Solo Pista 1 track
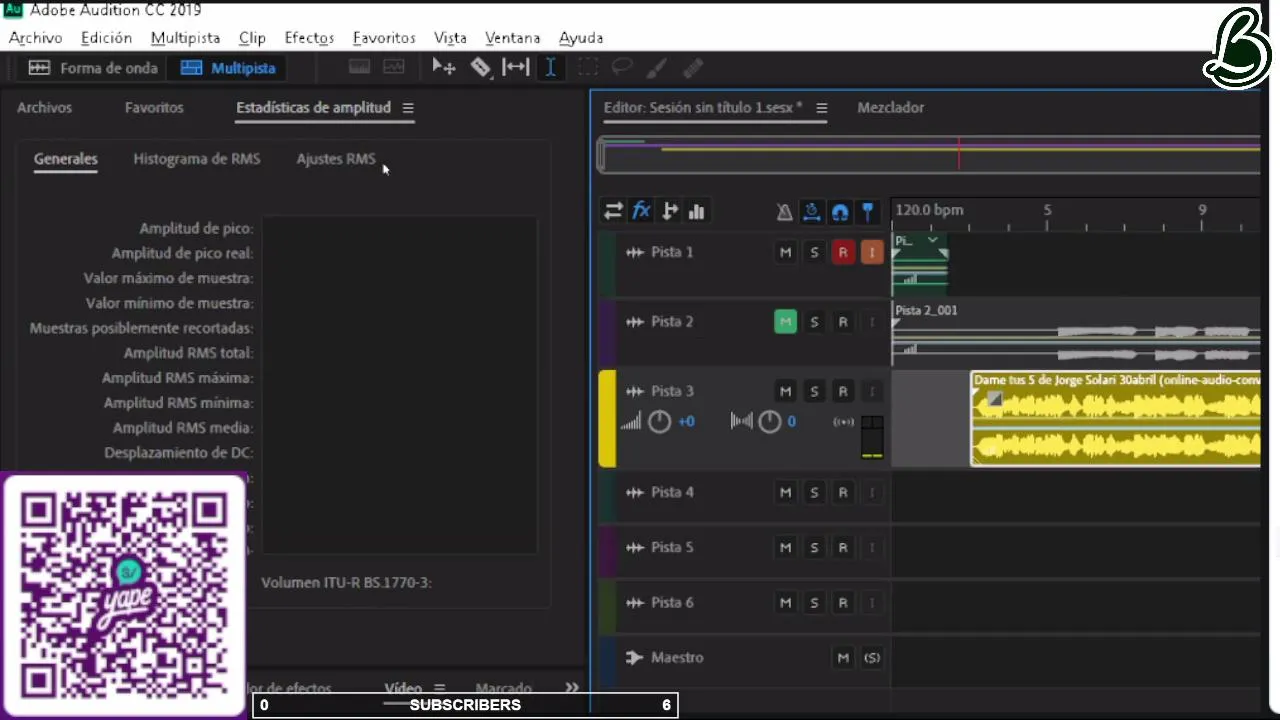The image size is (1280, 720). [814, 253]
